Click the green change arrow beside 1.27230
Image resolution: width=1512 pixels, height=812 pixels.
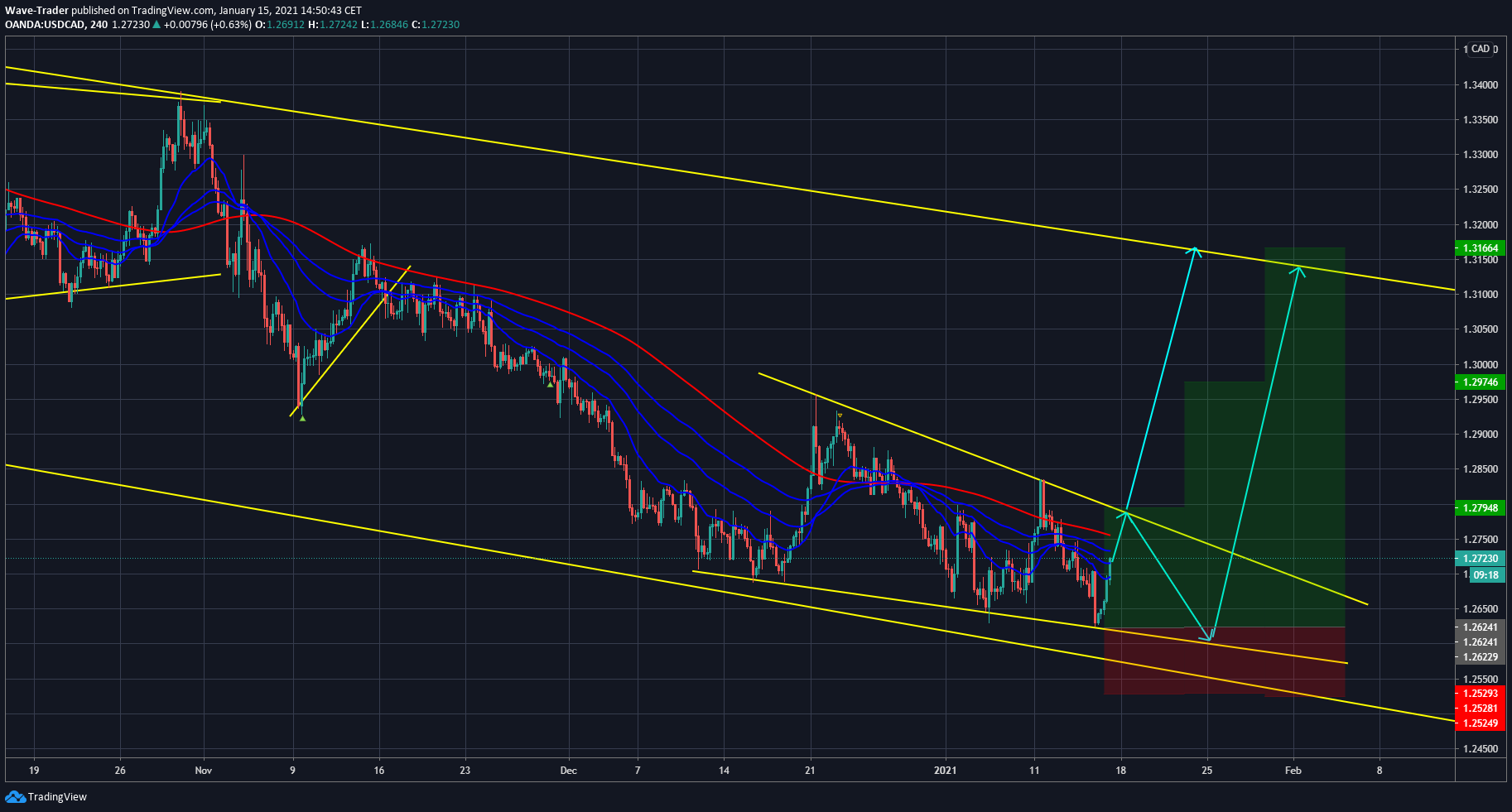coord(156,25)
